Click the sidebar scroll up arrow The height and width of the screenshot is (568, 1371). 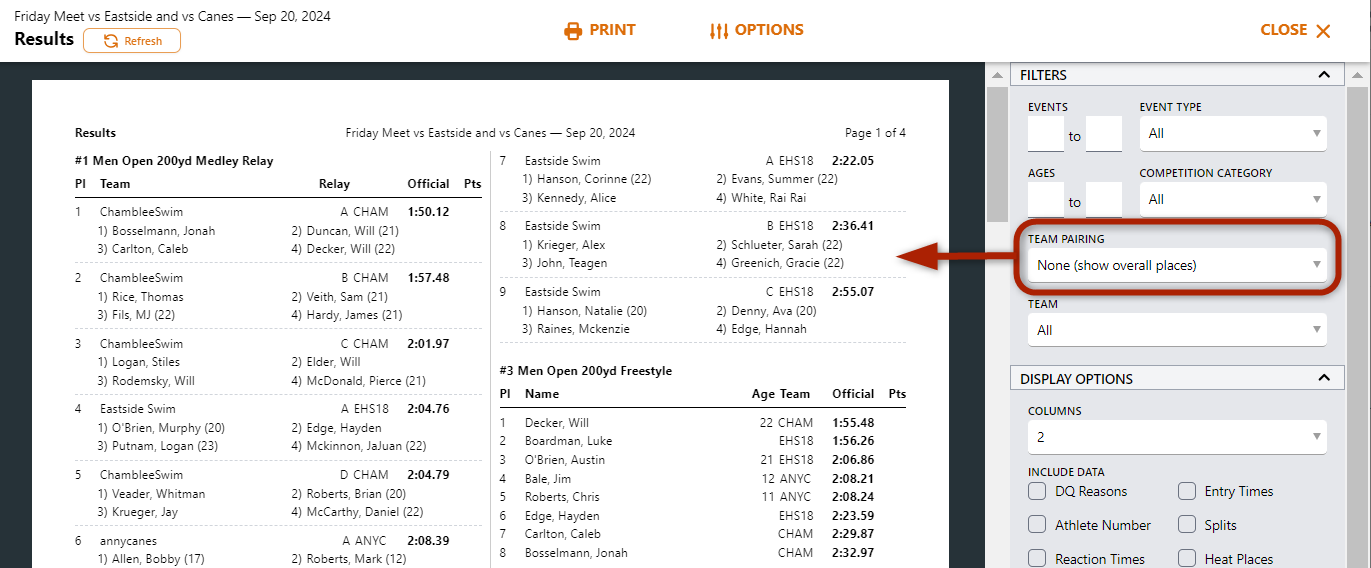(x=997, y=76)
